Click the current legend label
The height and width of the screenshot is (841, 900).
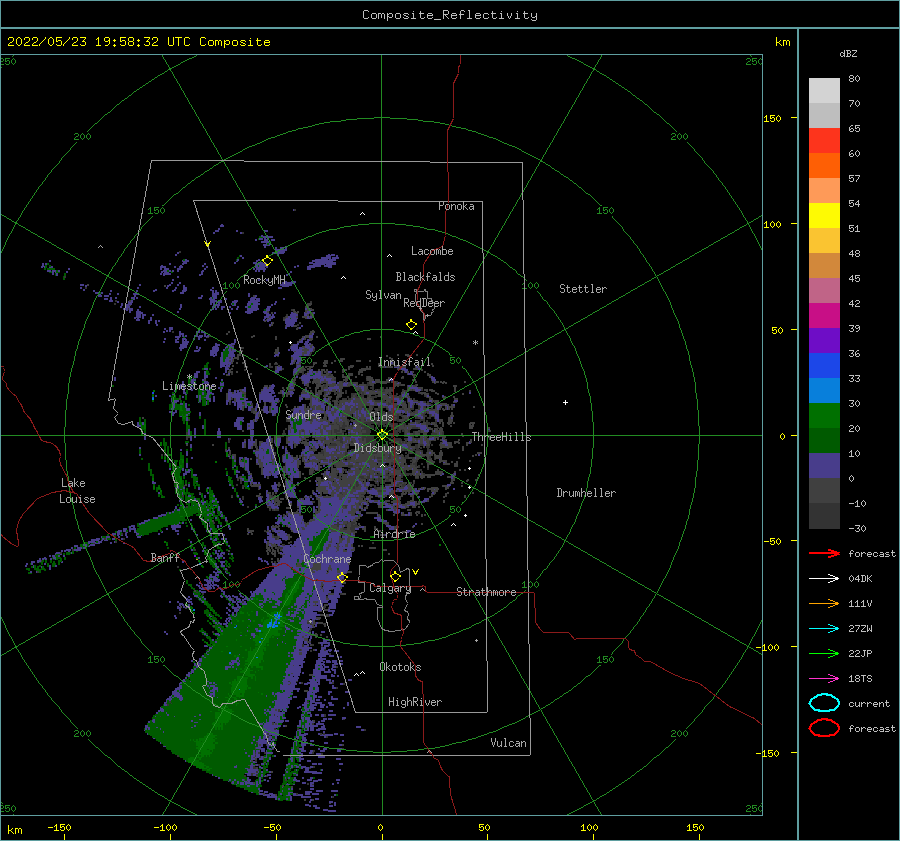click(x=869, y=703)
